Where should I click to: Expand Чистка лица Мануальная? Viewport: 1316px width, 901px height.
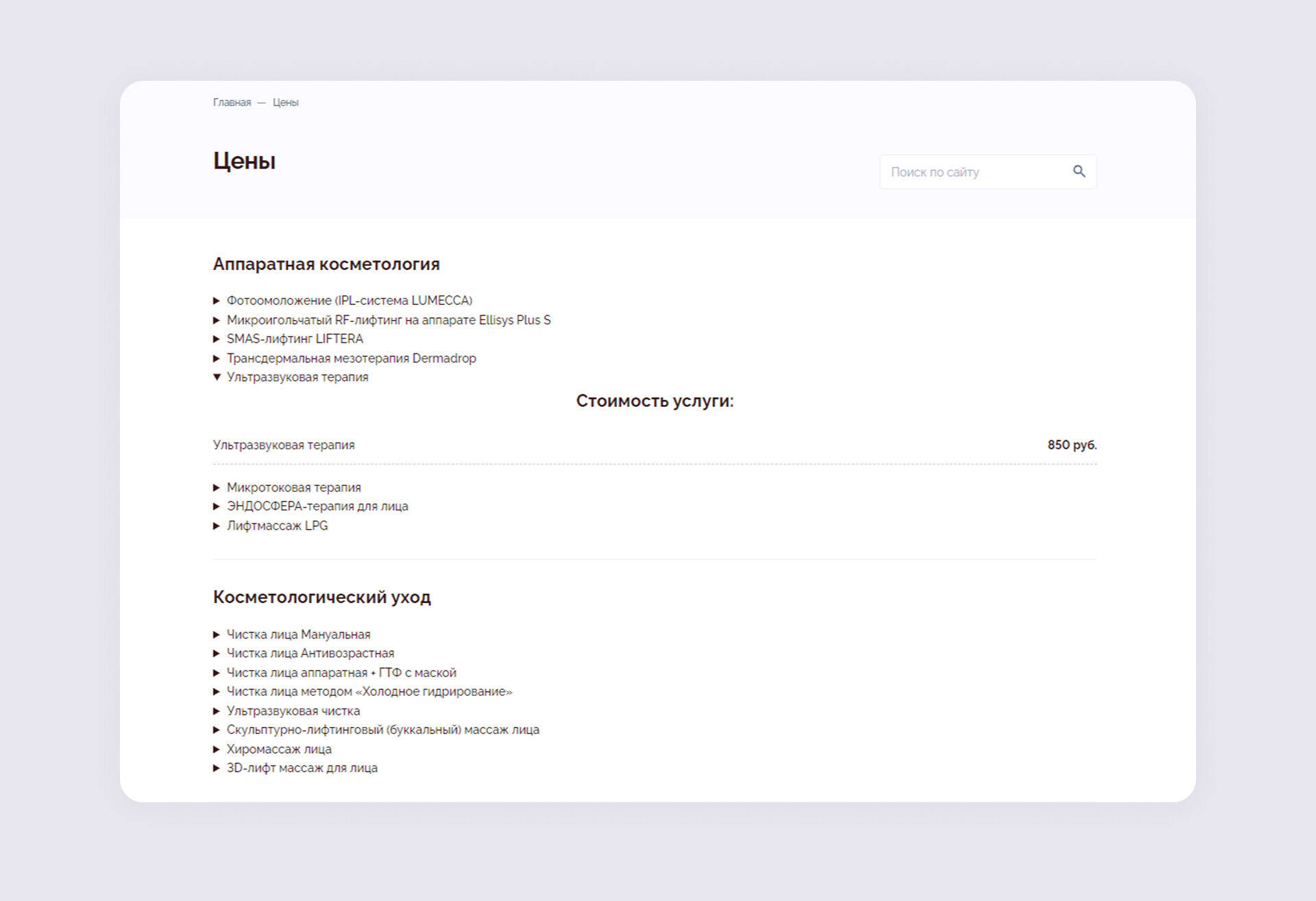298,635
